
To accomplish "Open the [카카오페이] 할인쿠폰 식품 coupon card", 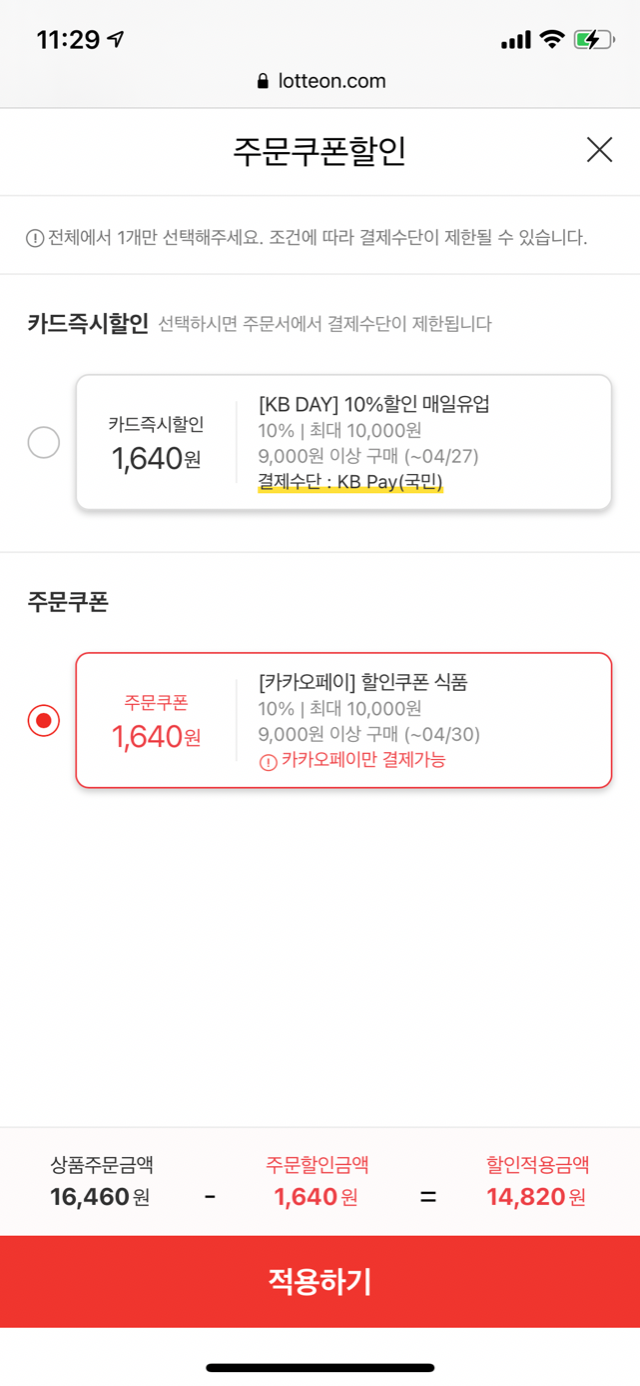I will click(344, 720).
